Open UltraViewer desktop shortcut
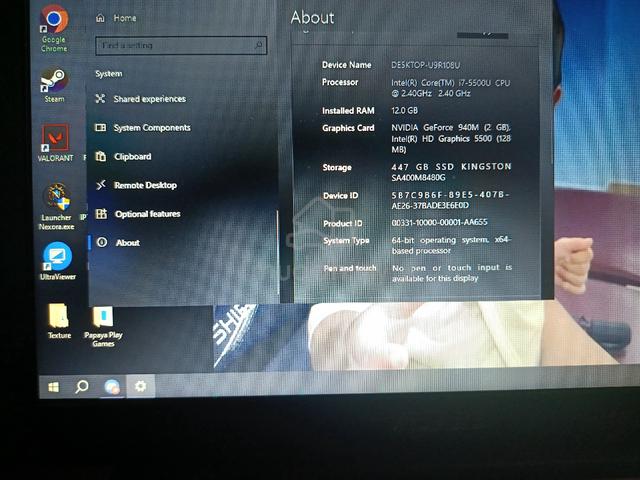The image size is (640, 480). pos(58,261)
